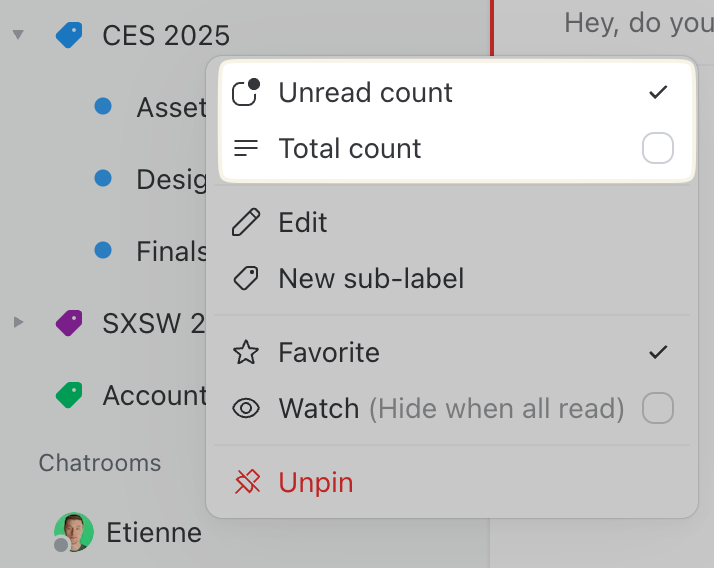This screenshot has height=568, width=714.
Task: Click the green Account label tag icon
Action: [x=69, y=395]
